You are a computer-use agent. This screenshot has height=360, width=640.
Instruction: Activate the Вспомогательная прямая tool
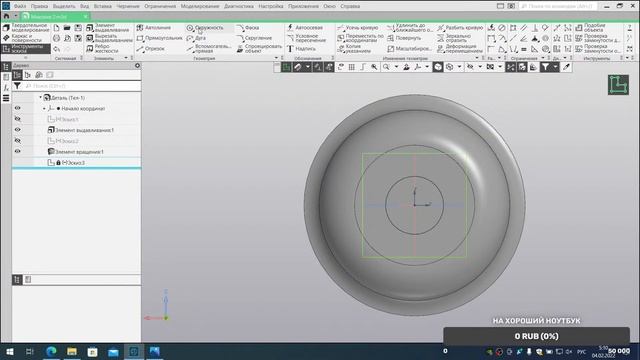(x=209, y=49)
